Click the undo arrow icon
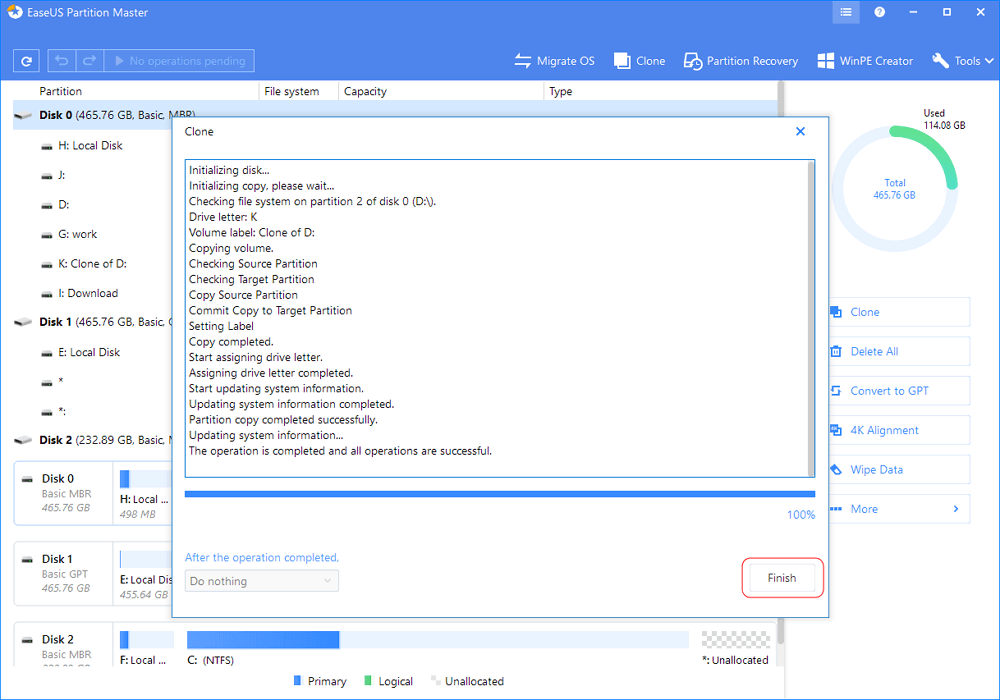 pos(62,61)
